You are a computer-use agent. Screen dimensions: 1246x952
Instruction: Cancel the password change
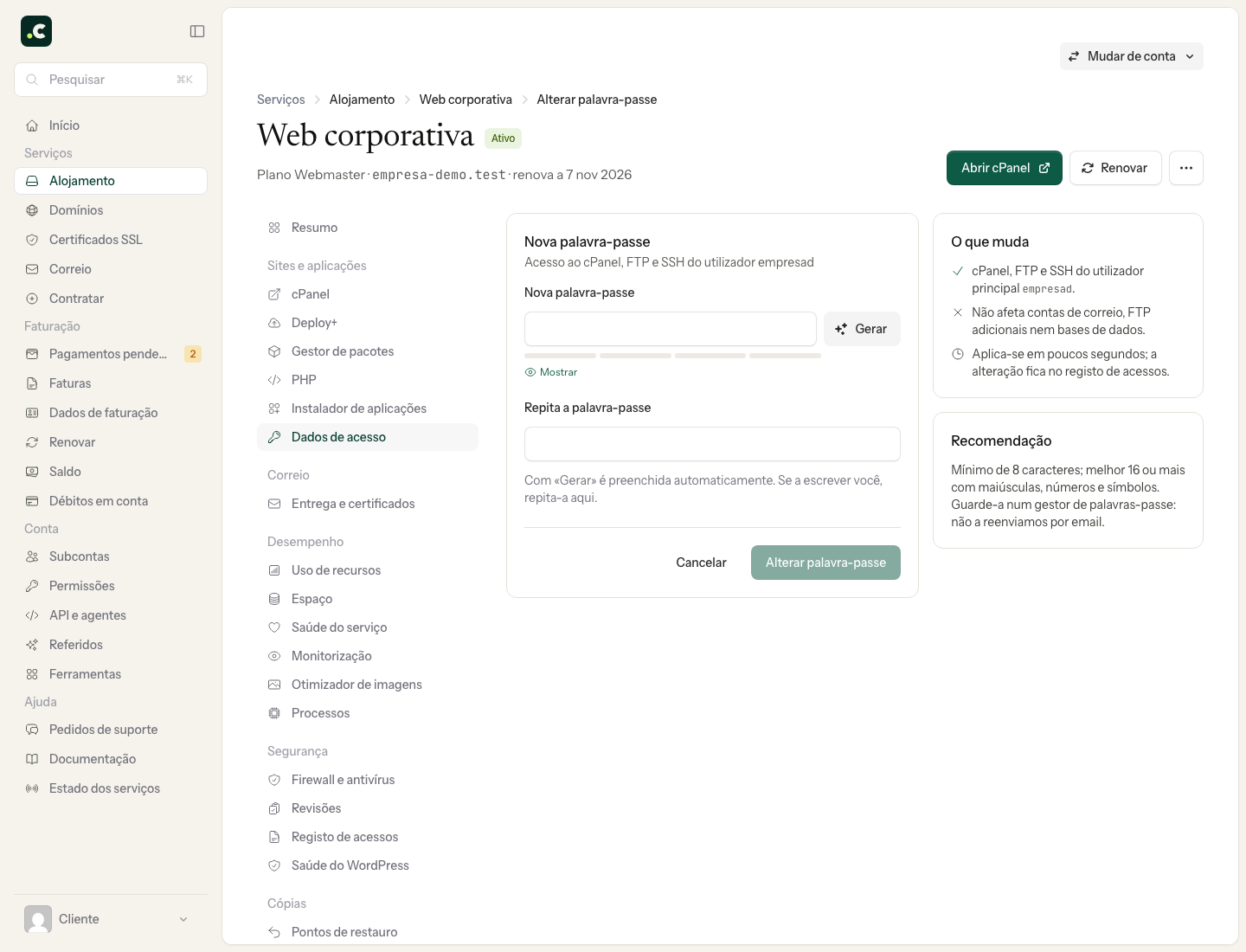pos(701,563)
